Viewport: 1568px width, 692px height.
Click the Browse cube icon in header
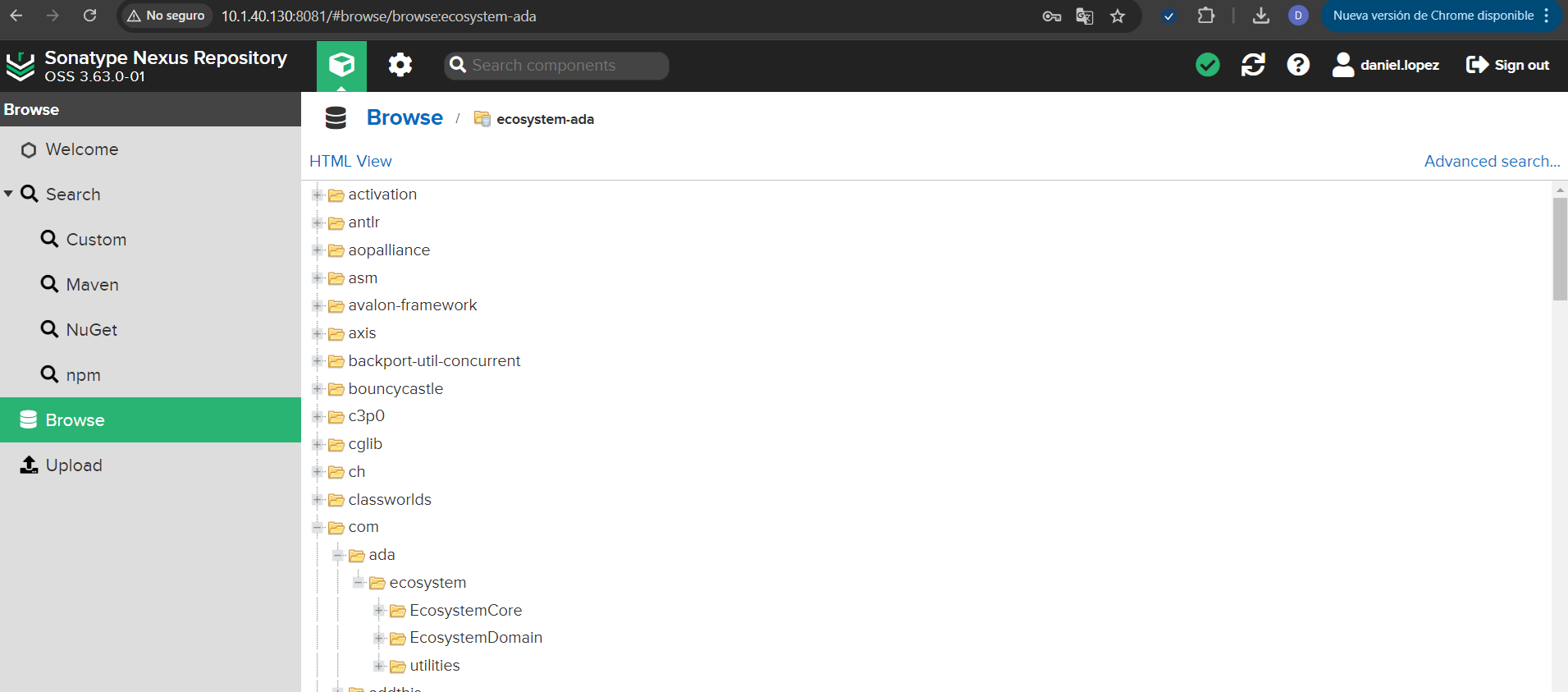pos(341,65)
